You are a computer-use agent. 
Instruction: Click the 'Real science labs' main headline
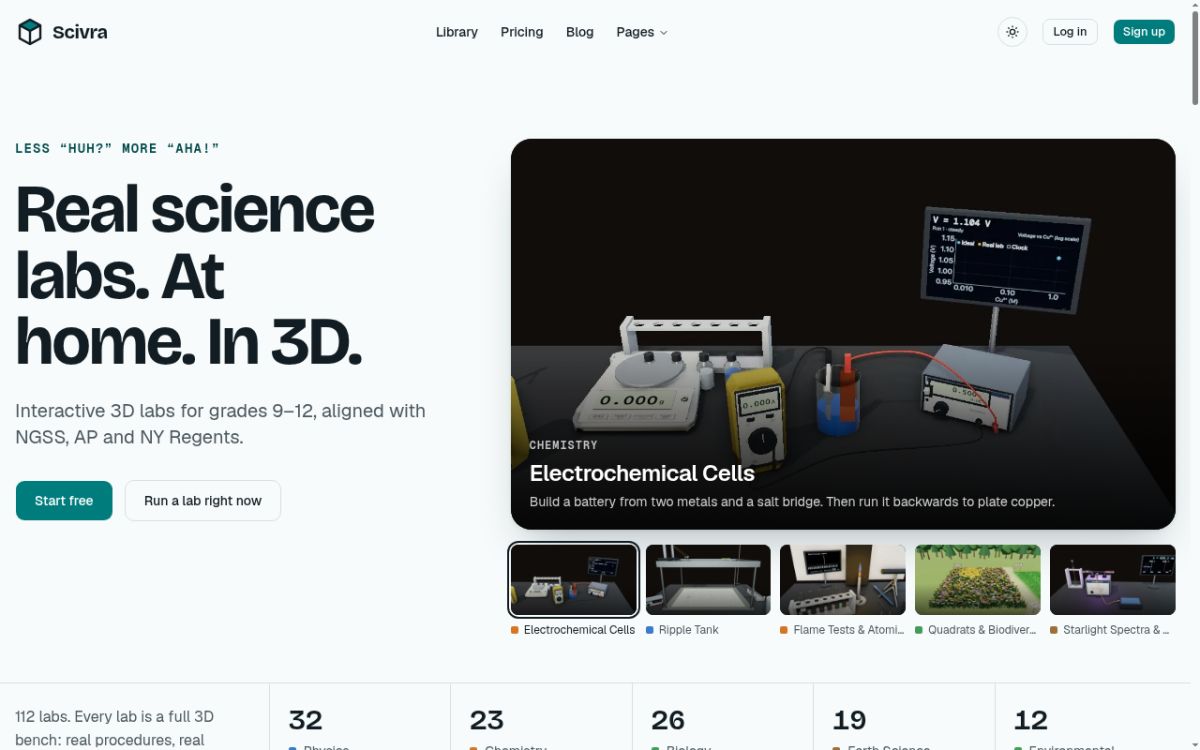[x=195, y=275]
